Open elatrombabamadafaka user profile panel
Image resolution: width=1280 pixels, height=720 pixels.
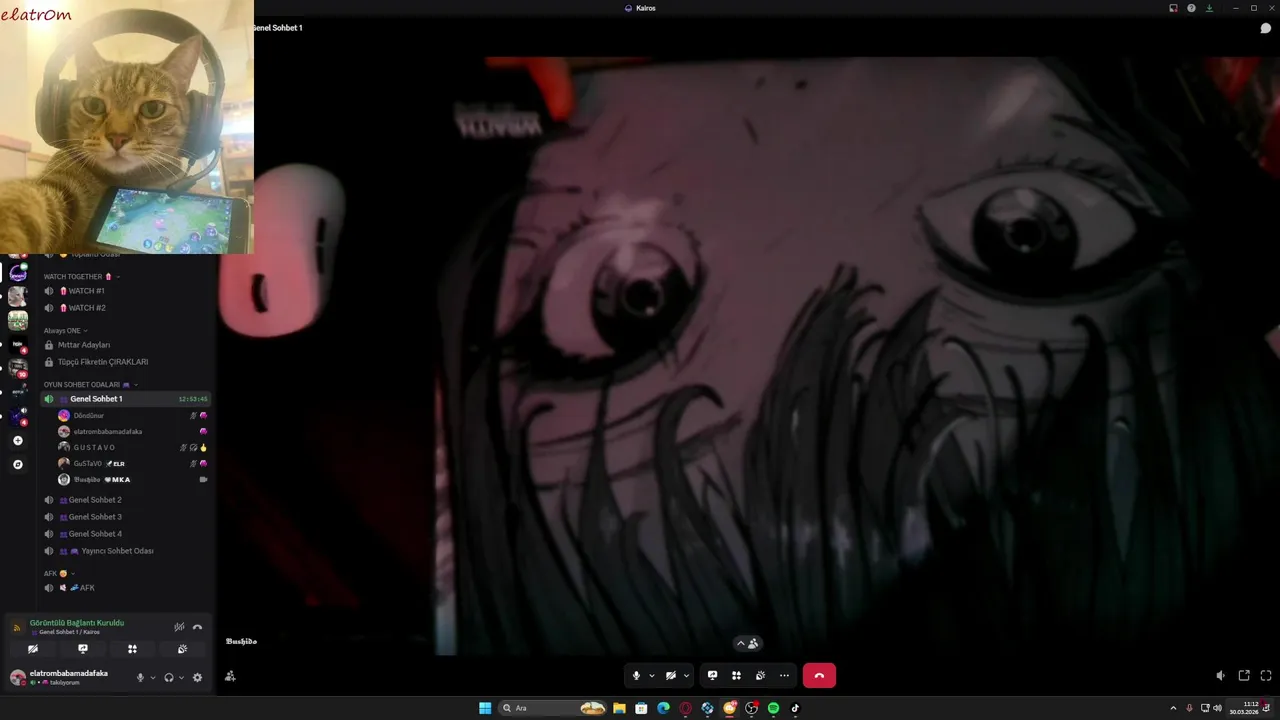click(68, 677)
